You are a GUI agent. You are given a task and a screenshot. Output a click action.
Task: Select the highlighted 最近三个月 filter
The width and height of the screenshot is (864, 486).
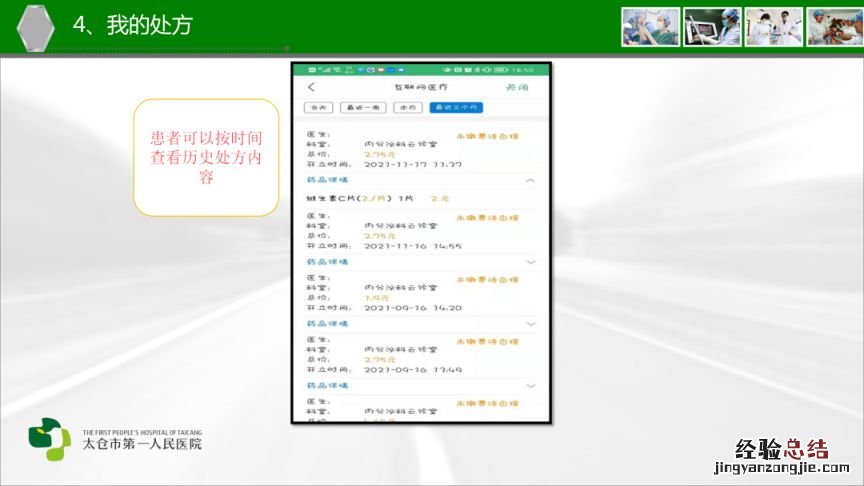click(x=456, y=107)
